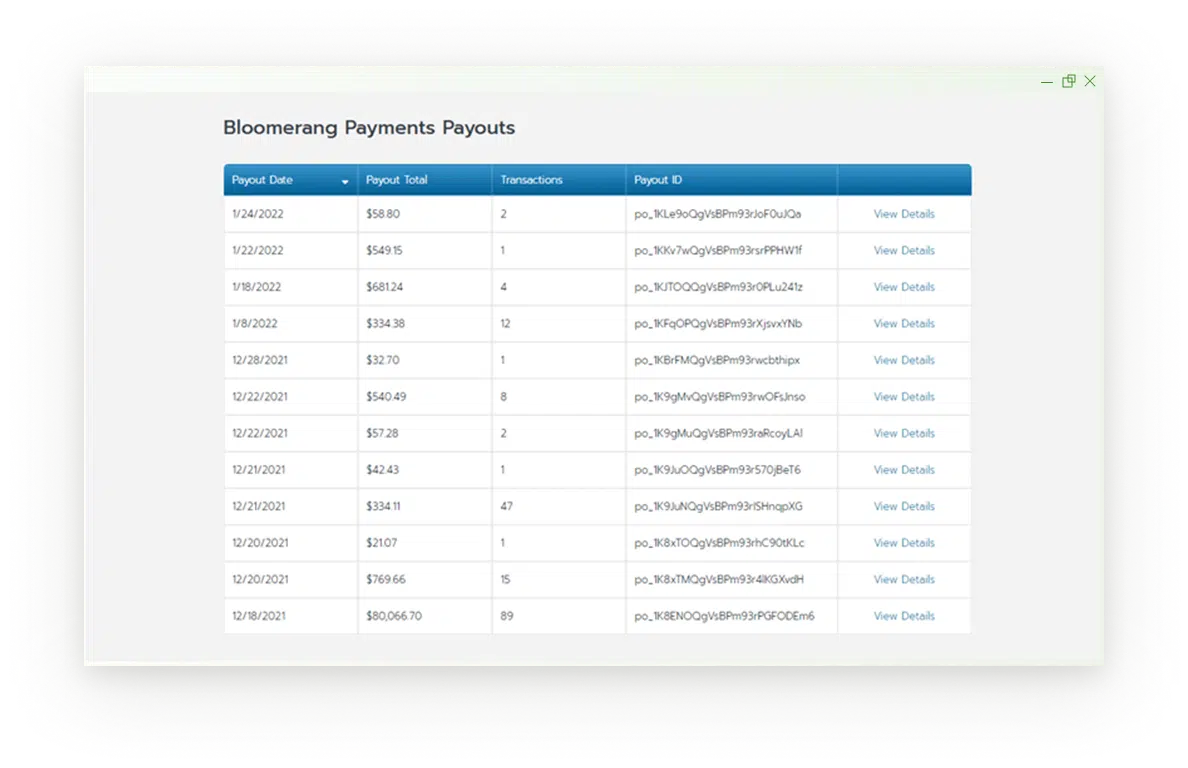Select payout ID ending 4lKGXvdH
This screenshot has width=1188, height=768.
719,579
